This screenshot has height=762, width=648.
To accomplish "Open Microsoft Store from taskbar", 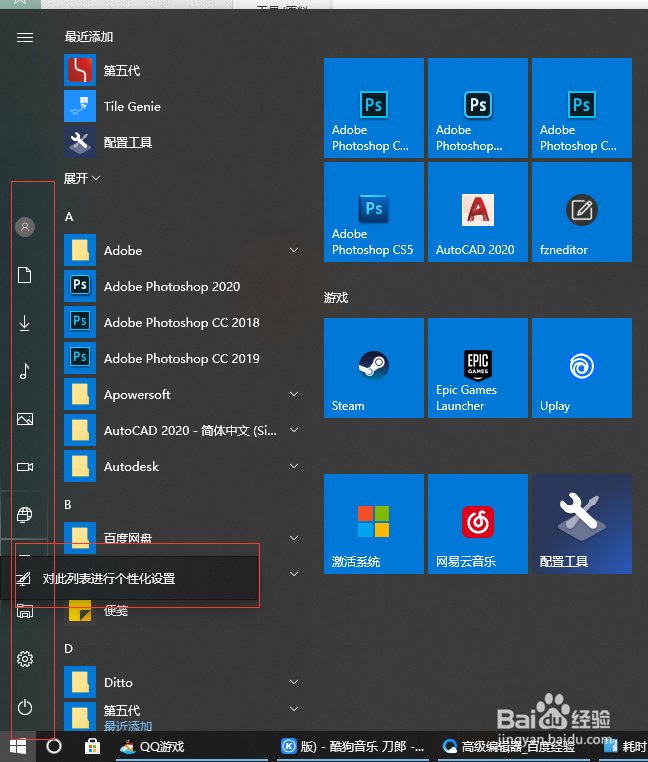I will 92,746.
